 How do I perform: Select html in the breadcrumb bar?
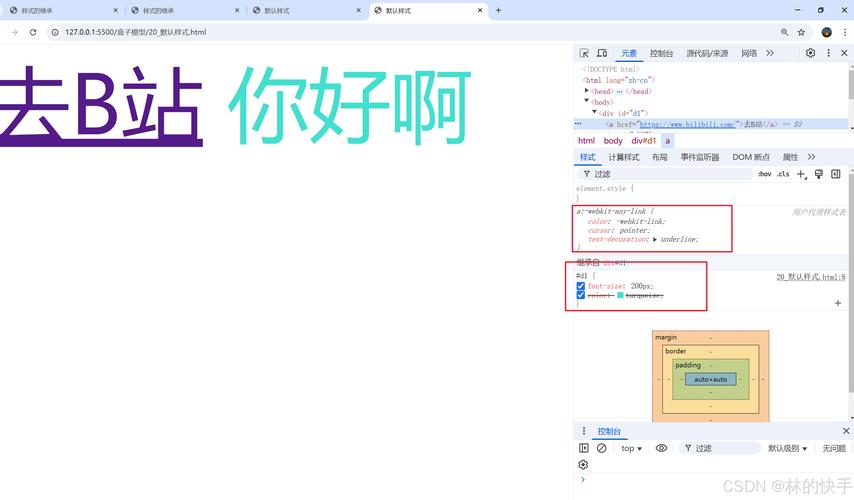point(587,141)
